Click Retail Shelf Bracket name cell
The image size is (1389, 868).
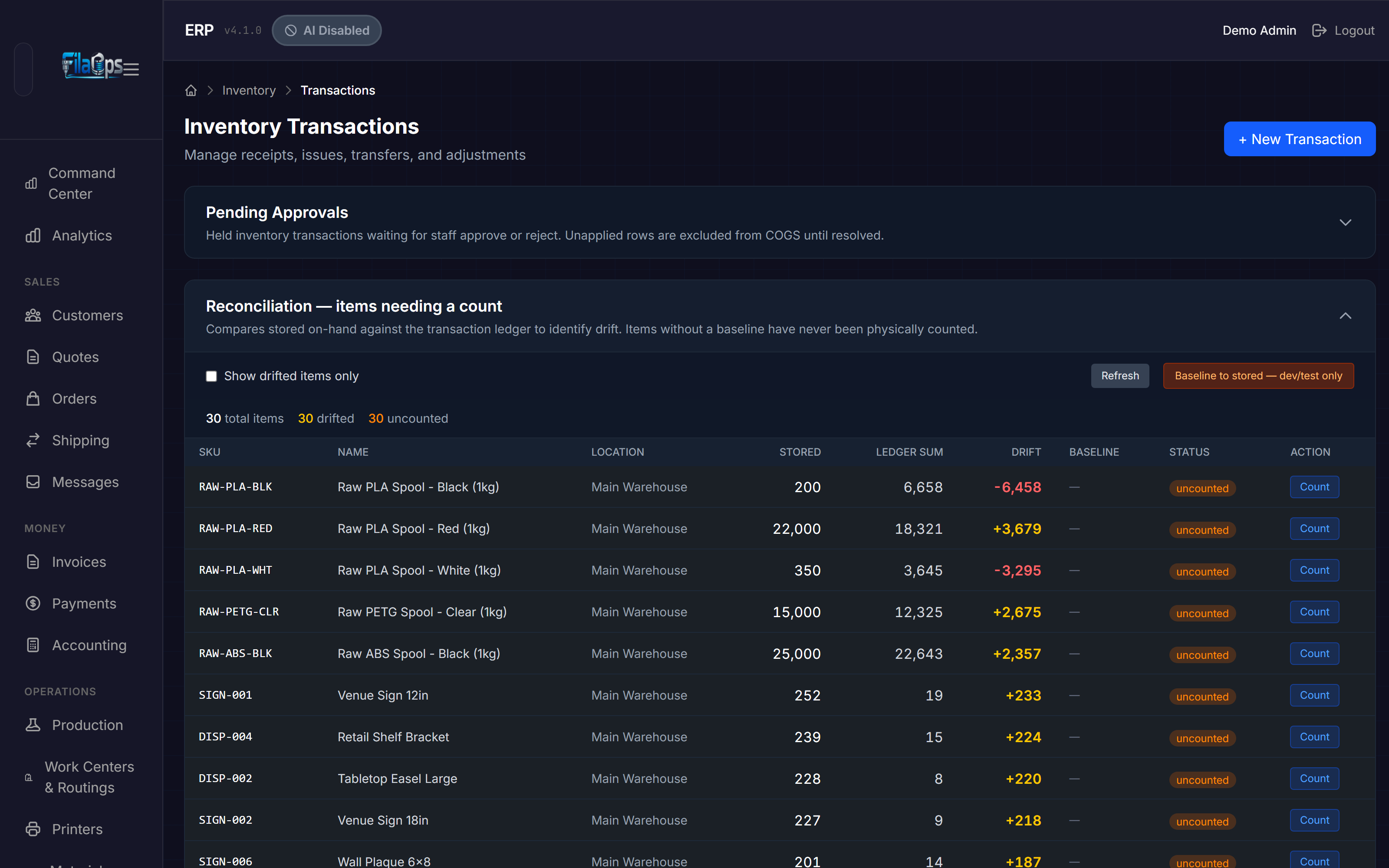393,737
